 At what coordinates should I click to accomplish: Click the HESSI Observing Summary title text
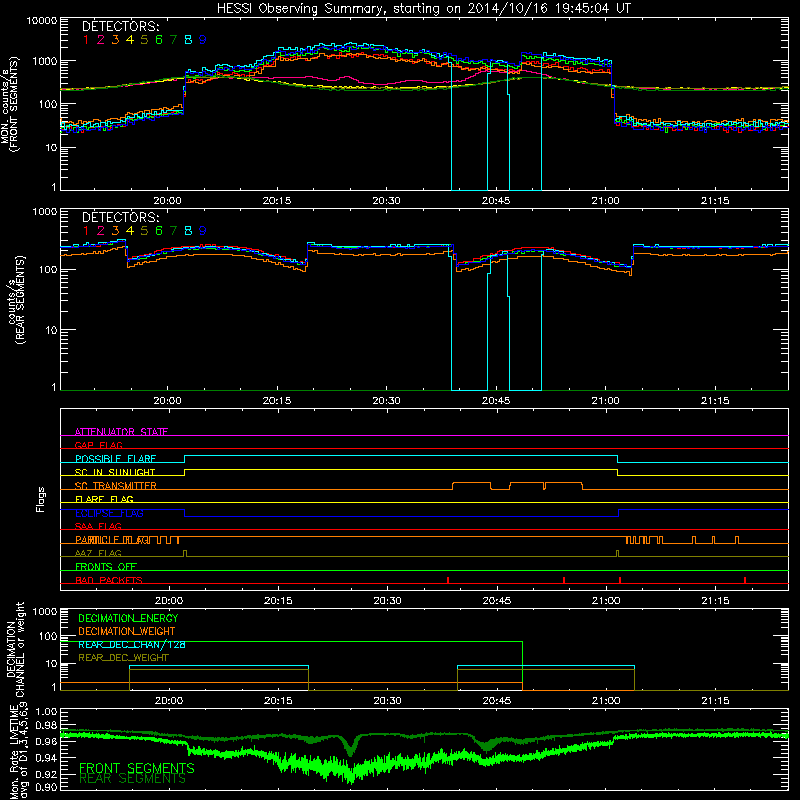click(423, 8)
